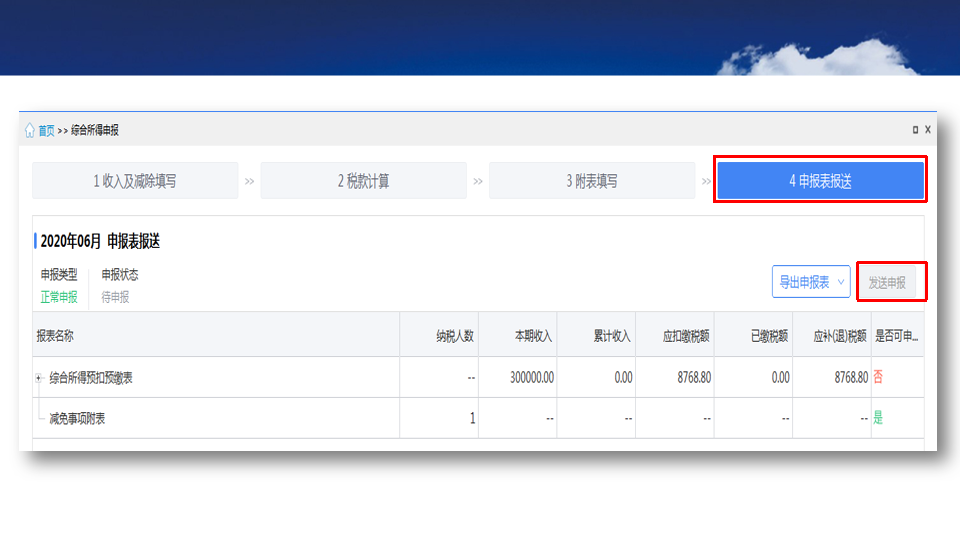Select the 综合所得预扣预缴表 row name

coord(91,378)
